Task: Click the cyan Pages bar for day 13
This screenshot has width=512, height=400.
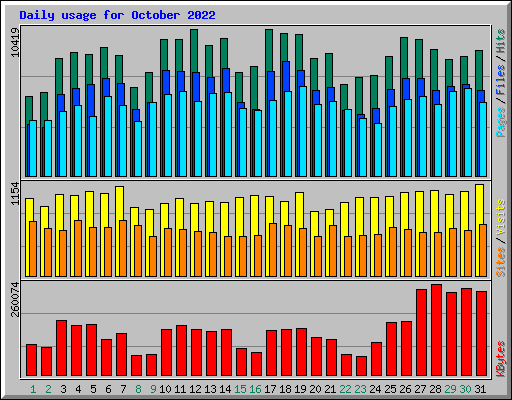Action: (x=213, y=135)
